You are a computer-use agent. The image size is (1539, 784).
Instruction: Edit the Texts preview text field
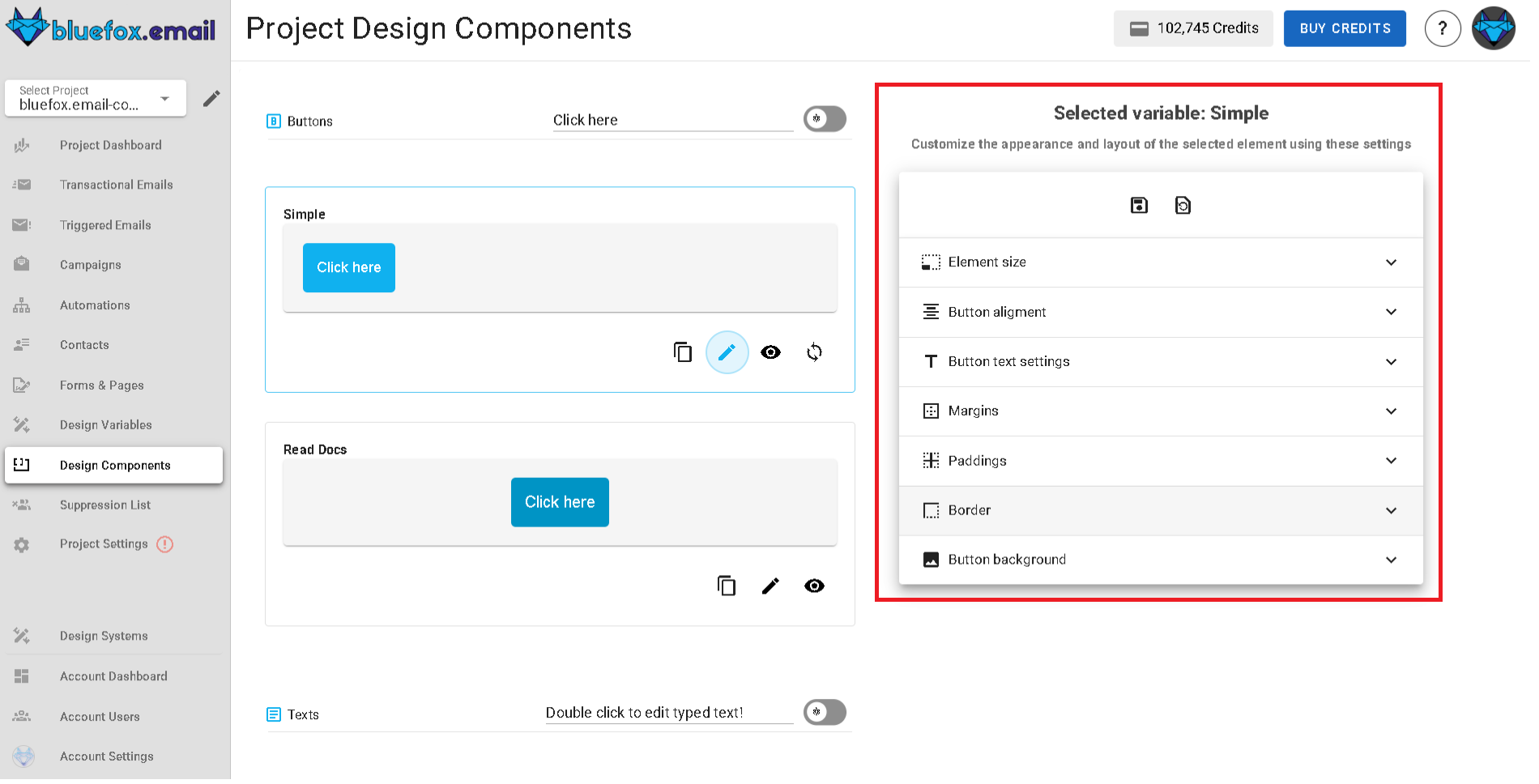pyautogui.click(x=669, y=714)
